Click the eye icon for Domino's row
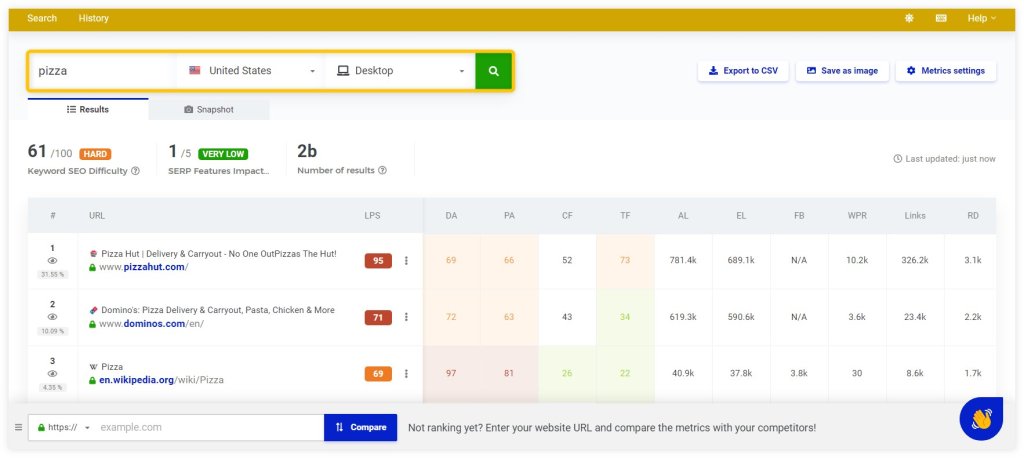The image size is (1024, 458). (x=52, y=317)
